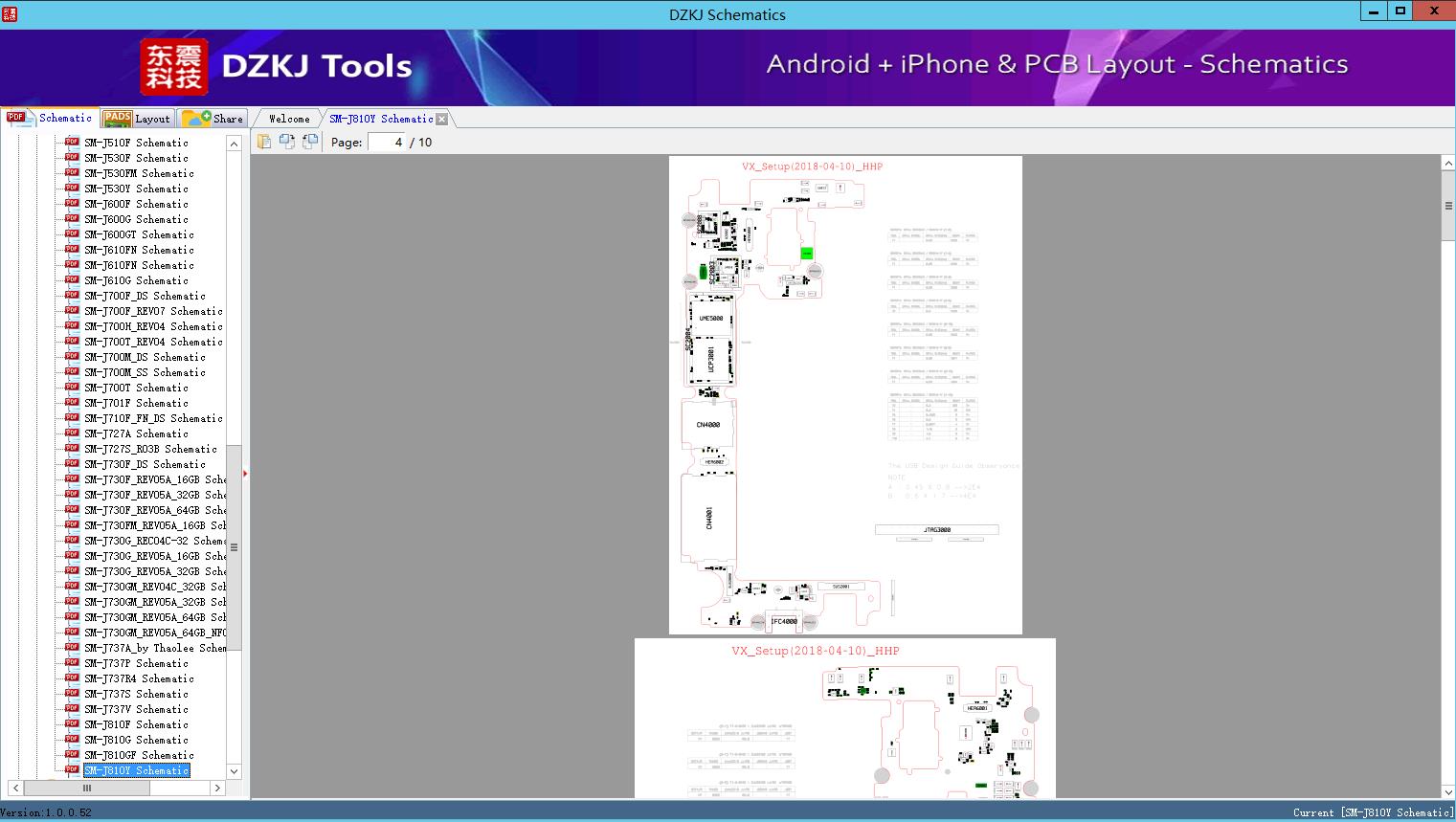
Task: Close the SM-J810Y Schematic tab
Action: pos(441,119)
